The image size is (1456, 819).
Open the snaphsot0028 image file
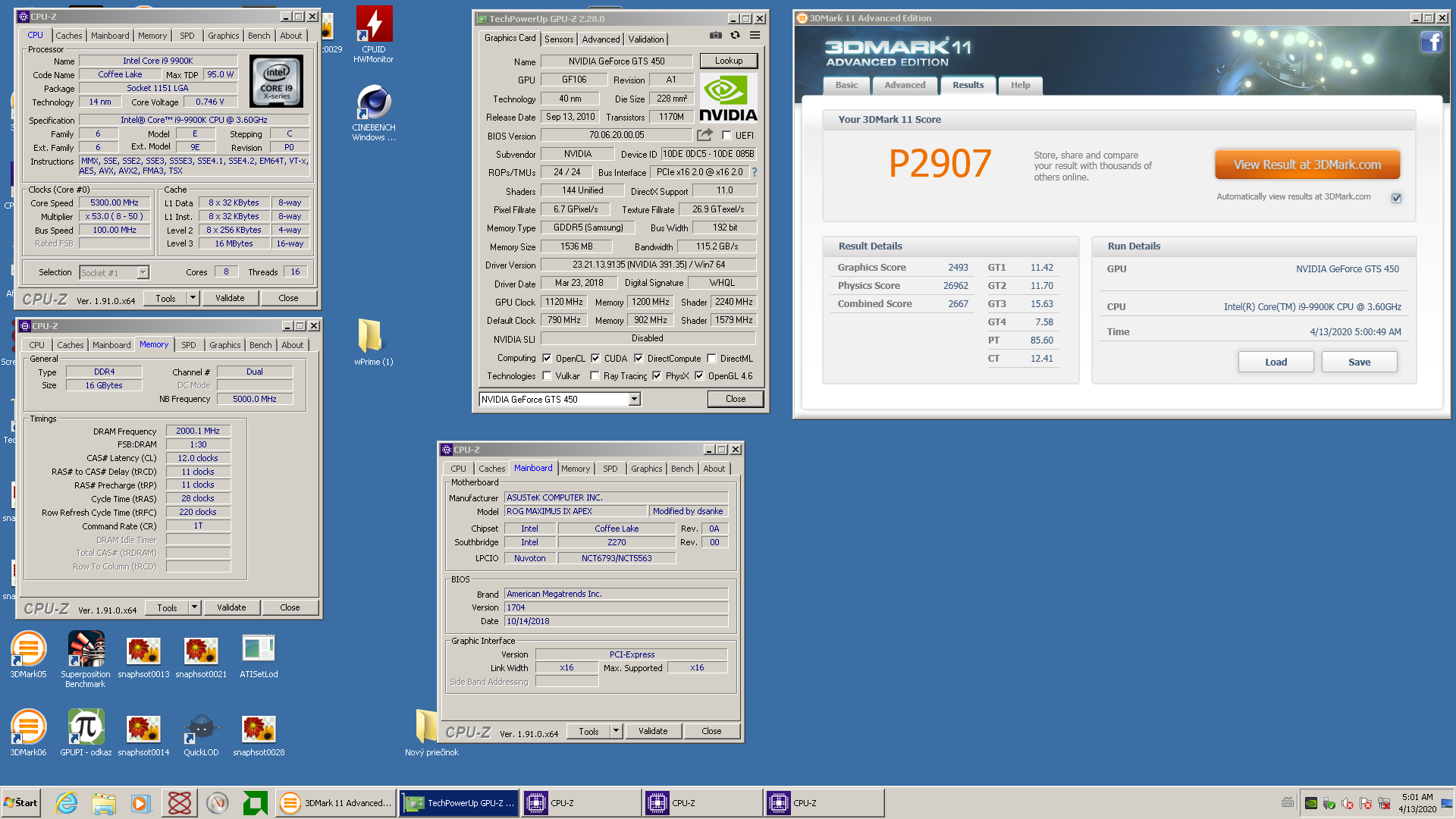click(x=259, y=735)
